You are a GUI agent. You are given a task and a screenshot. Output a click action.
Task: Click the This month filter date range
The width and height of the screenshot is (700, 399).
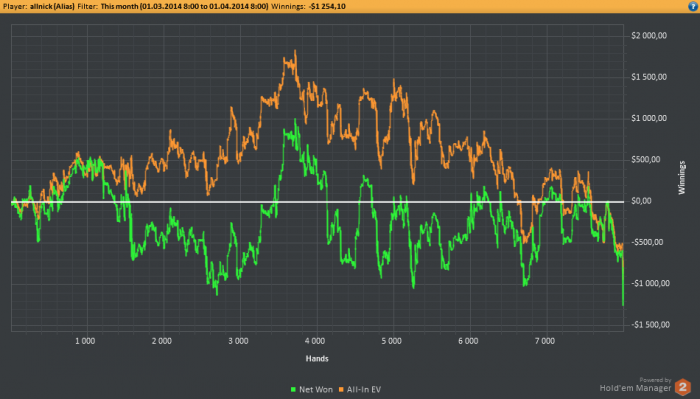[184, 6]
